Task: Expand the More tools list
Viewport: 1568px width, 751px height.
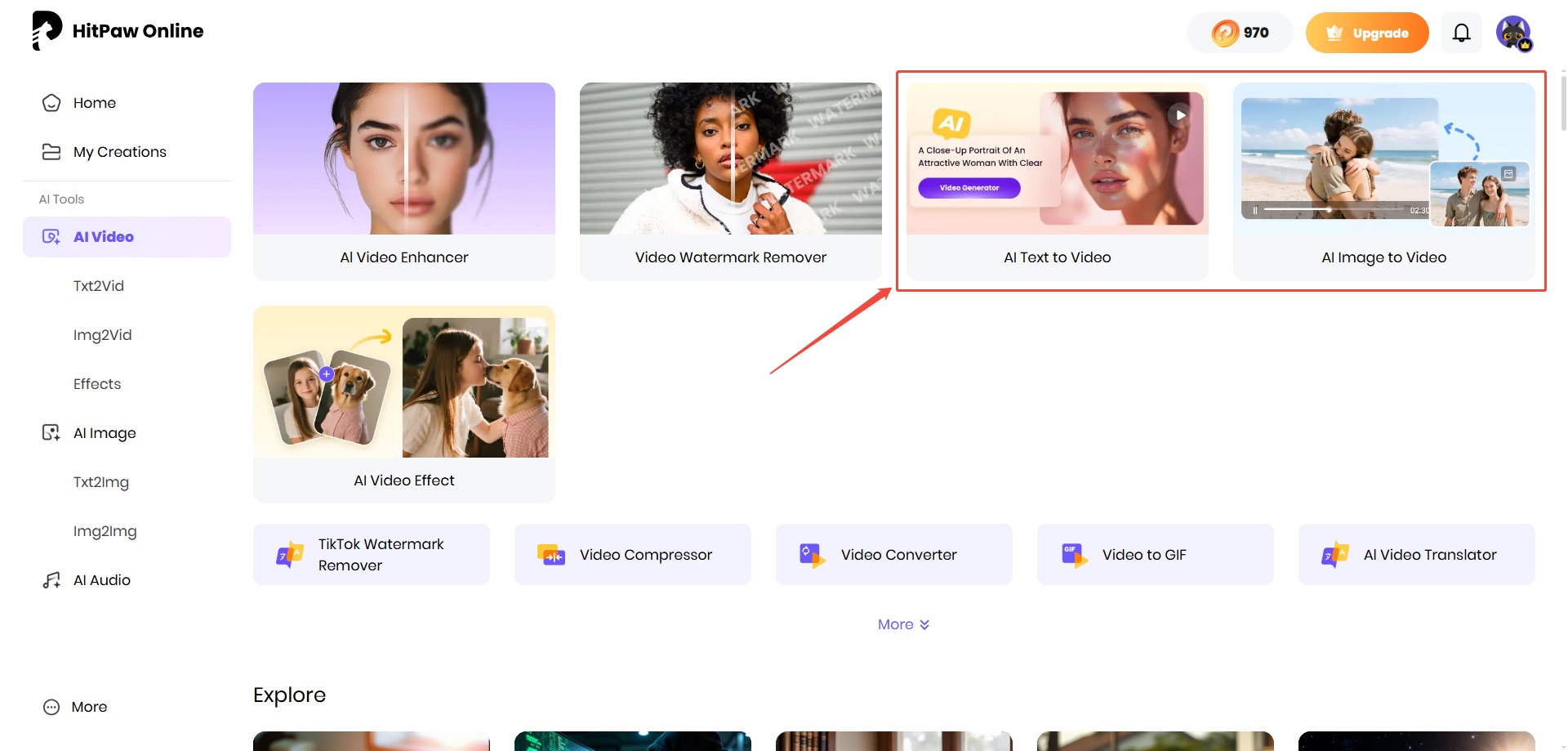Action: point(902,624)
